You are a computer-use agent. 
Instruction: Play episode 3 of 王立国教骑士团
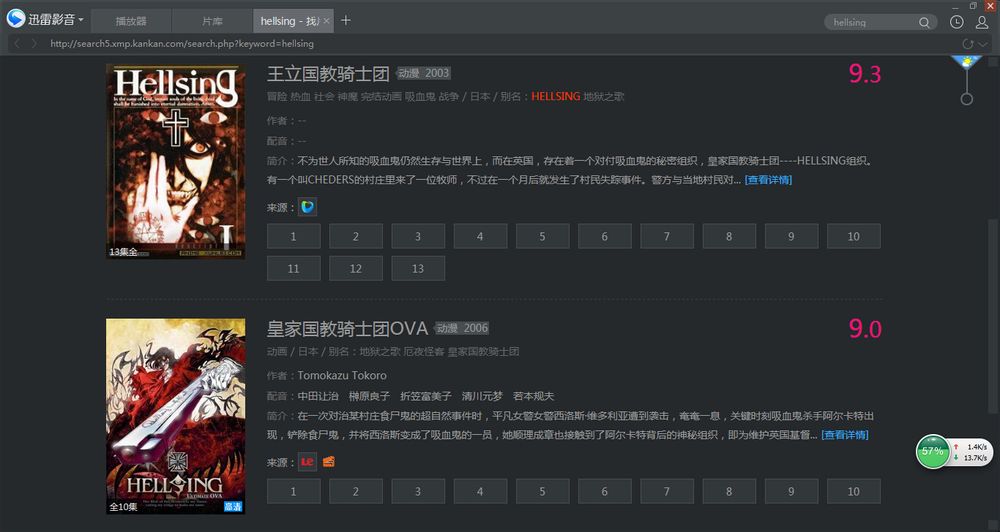click(418, 236)
